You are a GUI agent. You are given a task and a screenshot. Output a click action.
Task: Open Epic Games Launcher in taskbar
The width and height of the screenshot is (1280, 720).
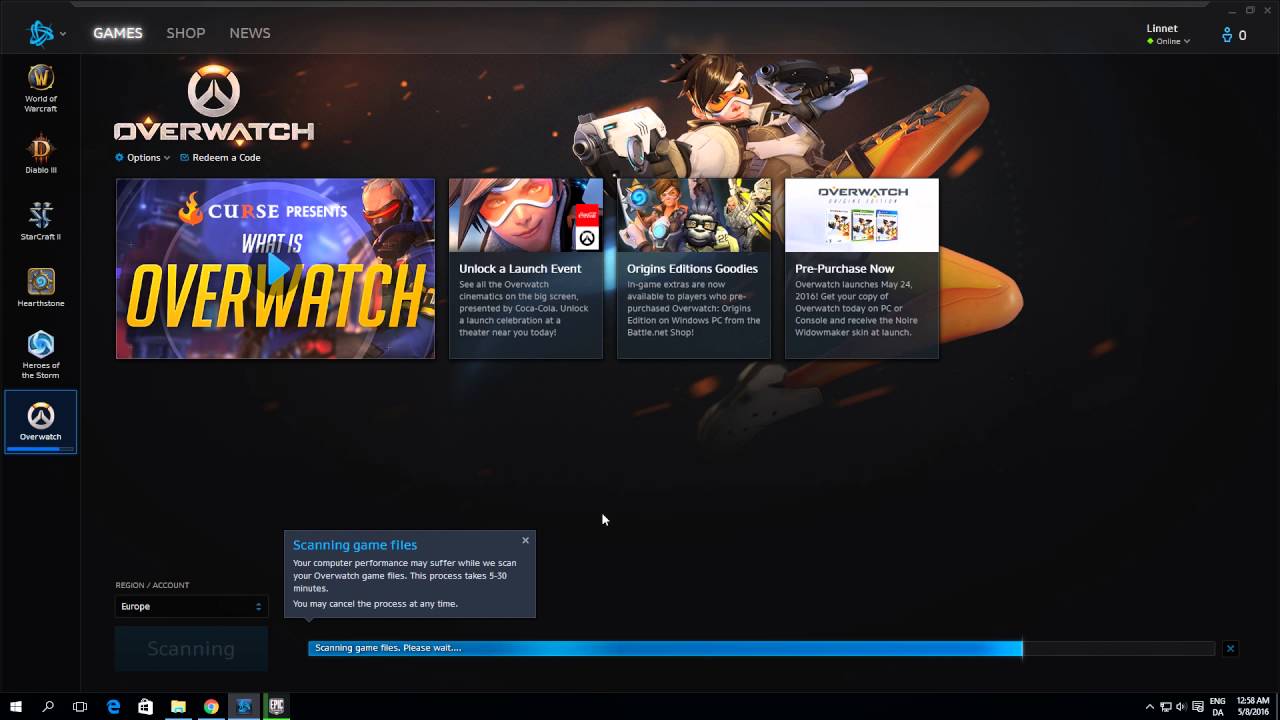(276, 706)
